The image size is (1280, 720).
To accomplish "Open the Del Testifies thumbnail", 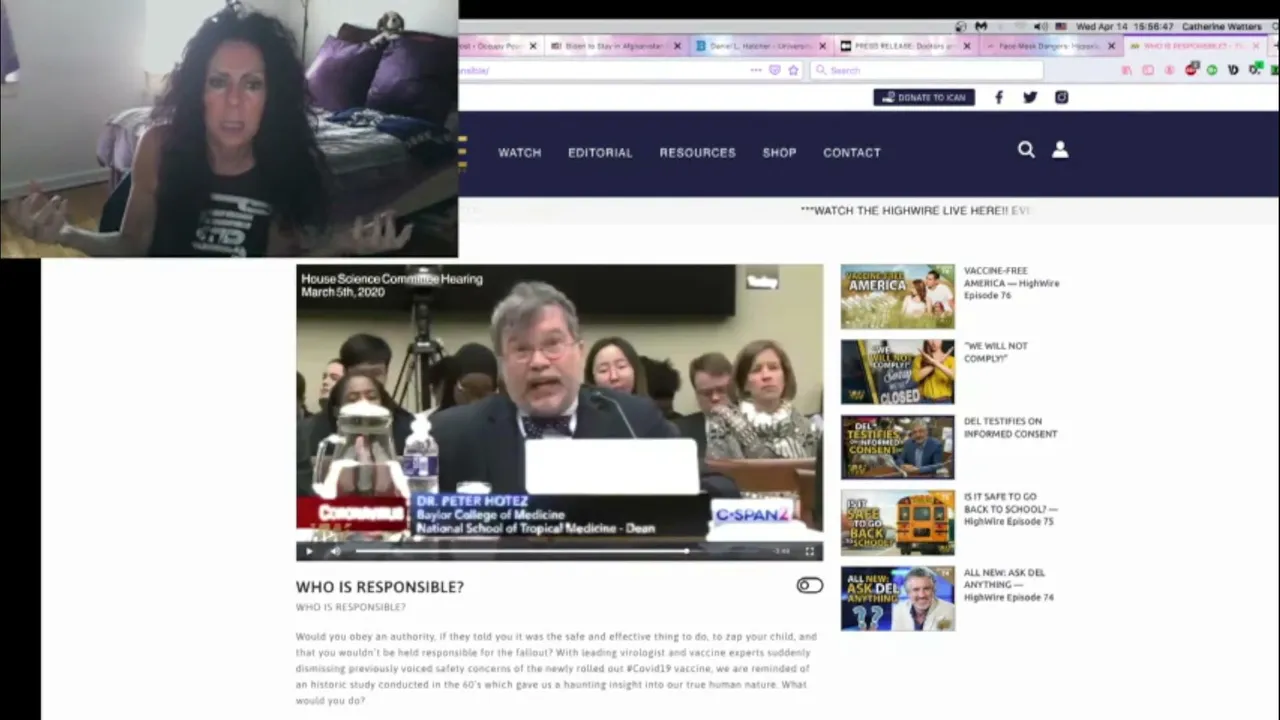I will [897, 448].
